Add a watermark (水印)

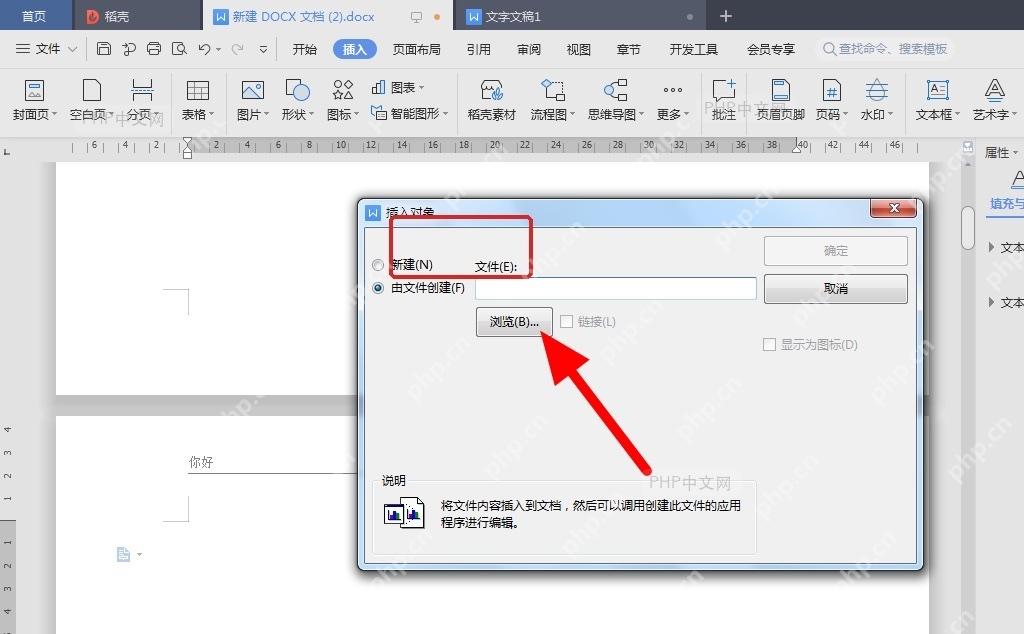pyautogui.click(x=876, y=100)
